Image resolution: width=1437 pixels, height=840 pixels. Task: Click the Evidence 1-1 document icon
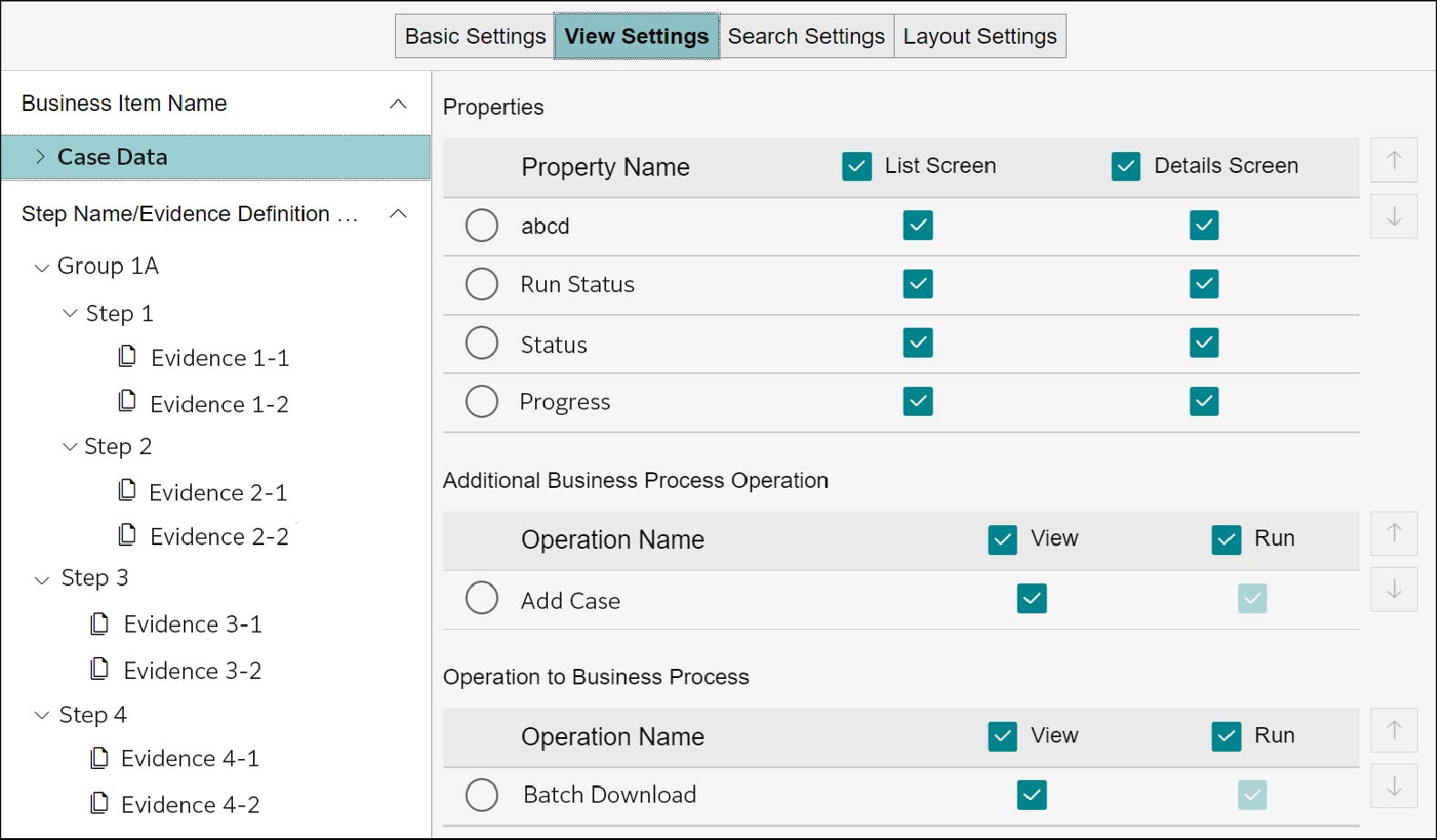point(127,356)
